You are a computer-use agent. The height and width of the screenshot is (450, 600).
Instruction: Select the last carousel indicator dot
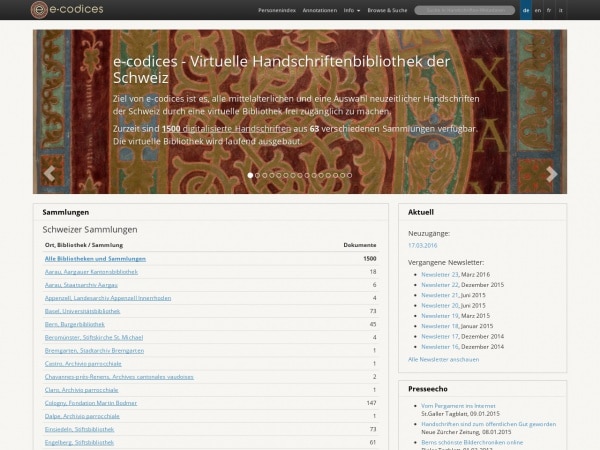coord(349,175)
